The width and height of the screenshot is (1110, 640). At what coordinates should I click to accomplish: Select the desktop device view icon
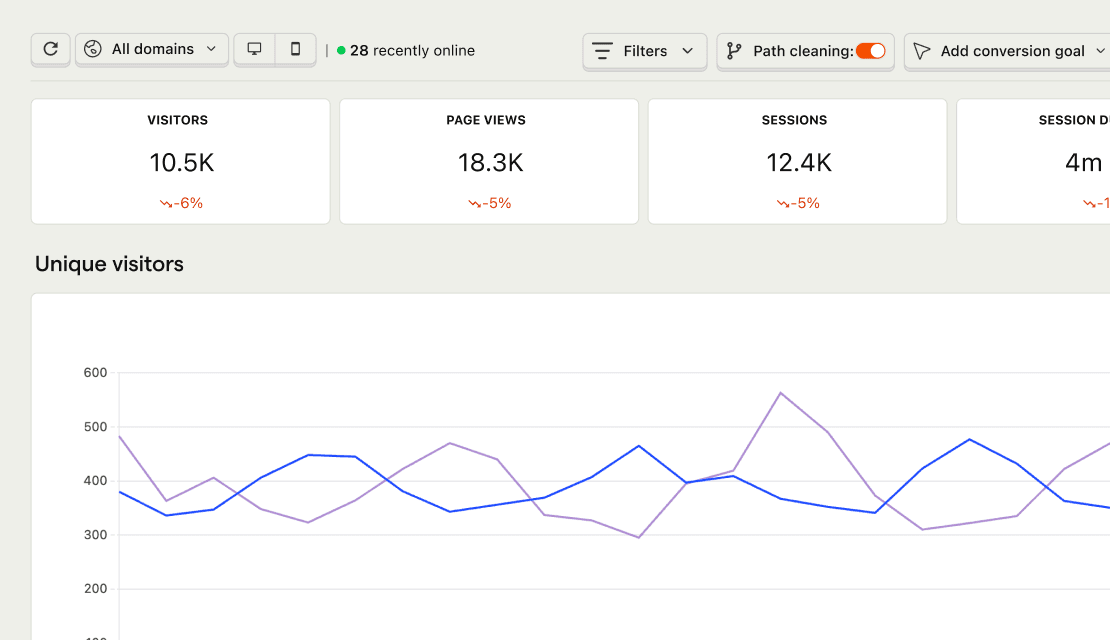254,50
